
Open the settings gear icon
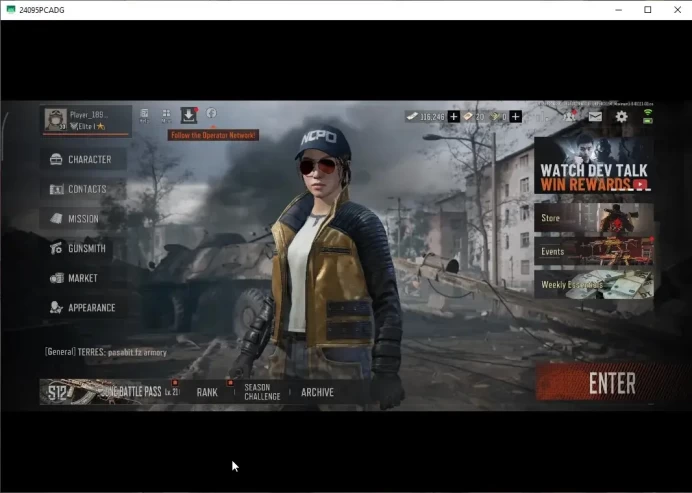[x=621, y=117]
